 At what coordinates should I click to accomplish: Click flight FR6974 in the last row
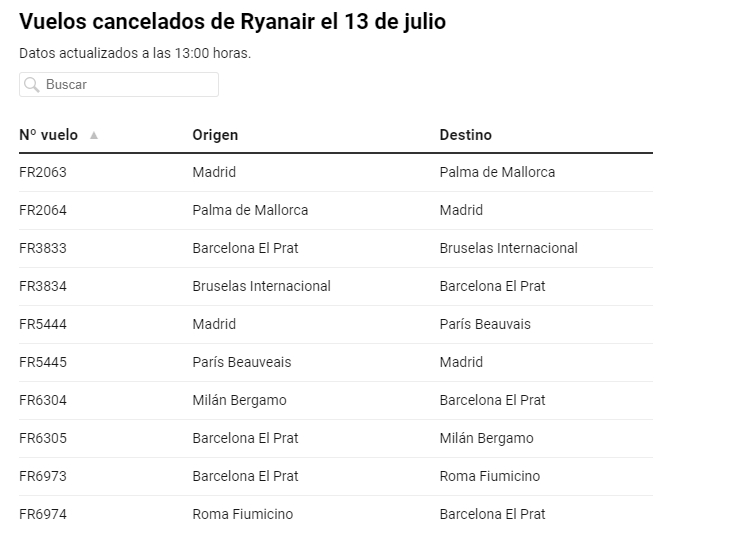point(43,514)
